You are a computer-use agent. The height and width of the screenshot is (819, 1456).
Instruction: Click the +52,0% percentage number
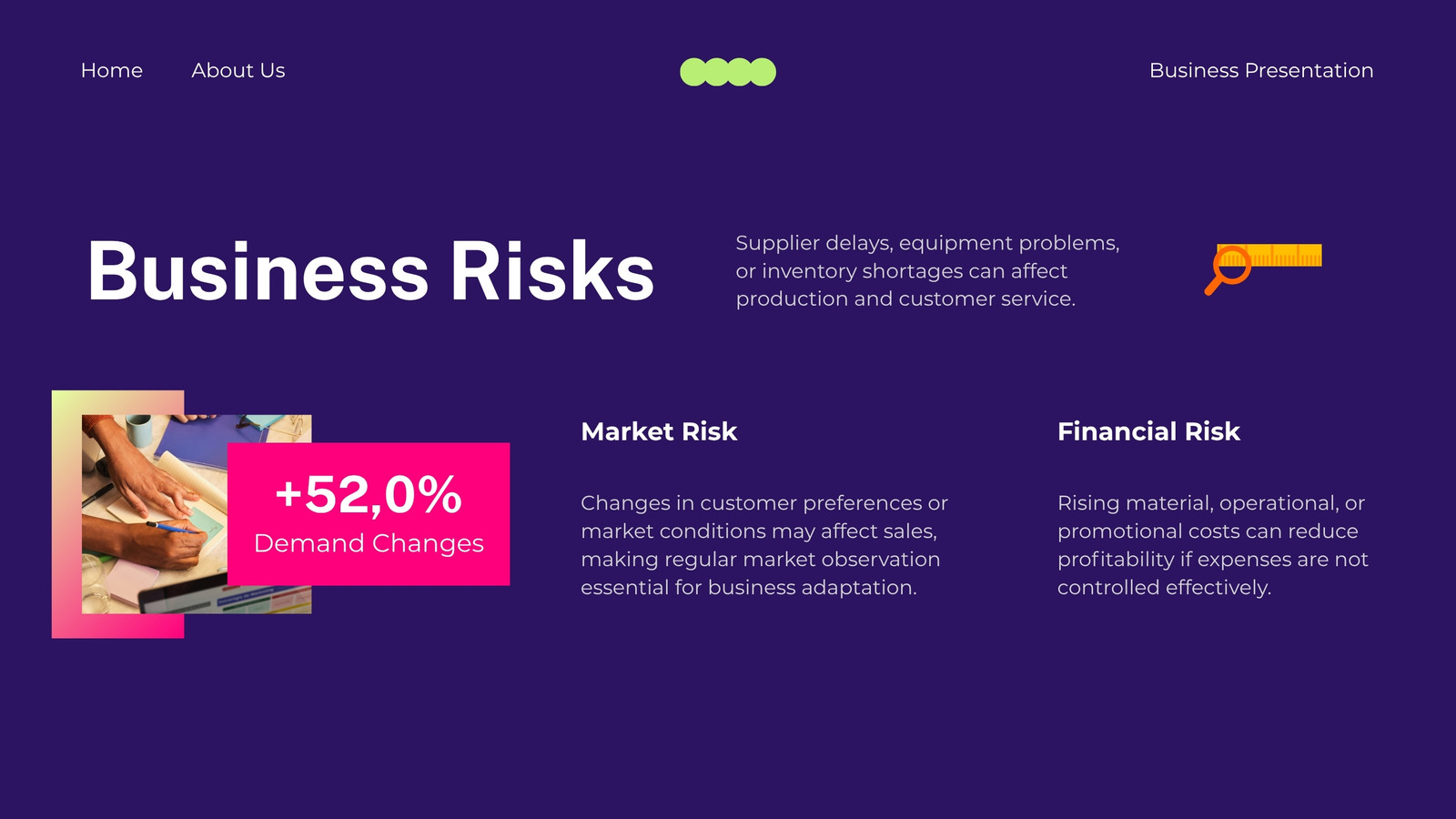pyautogui.click(x=369, y=494)
